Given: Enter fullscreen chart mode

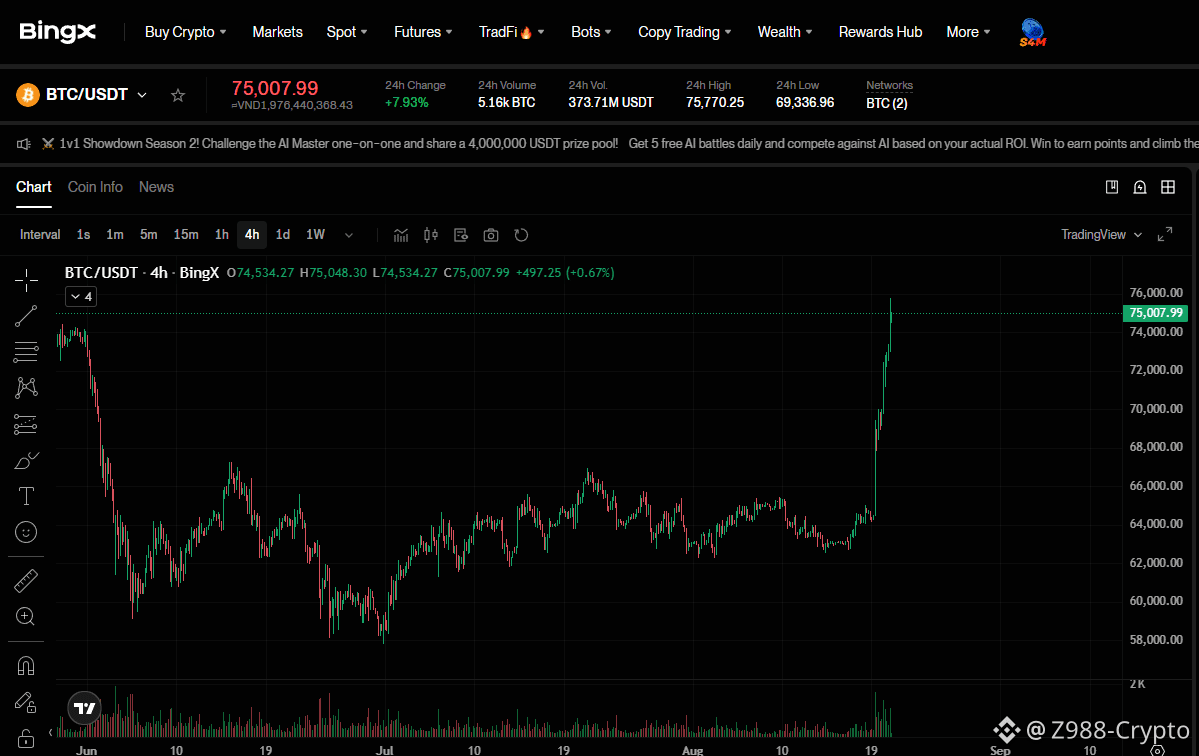Looking at the screenshot, I should point(1165,235).
